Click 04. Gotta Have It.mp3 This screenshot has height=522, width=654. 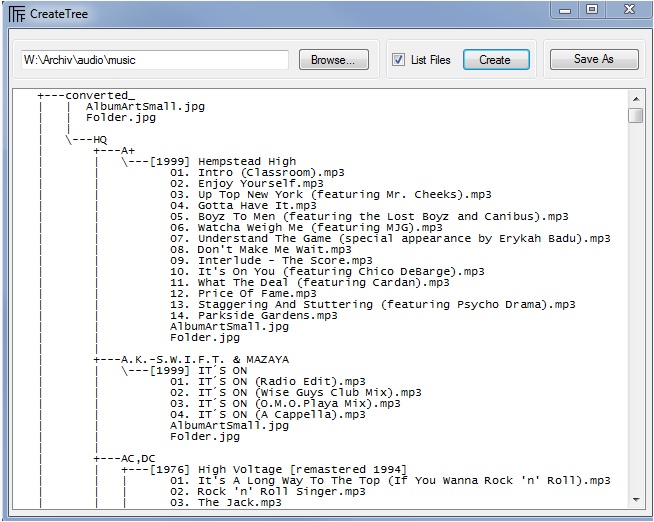[x=243, y=206]
